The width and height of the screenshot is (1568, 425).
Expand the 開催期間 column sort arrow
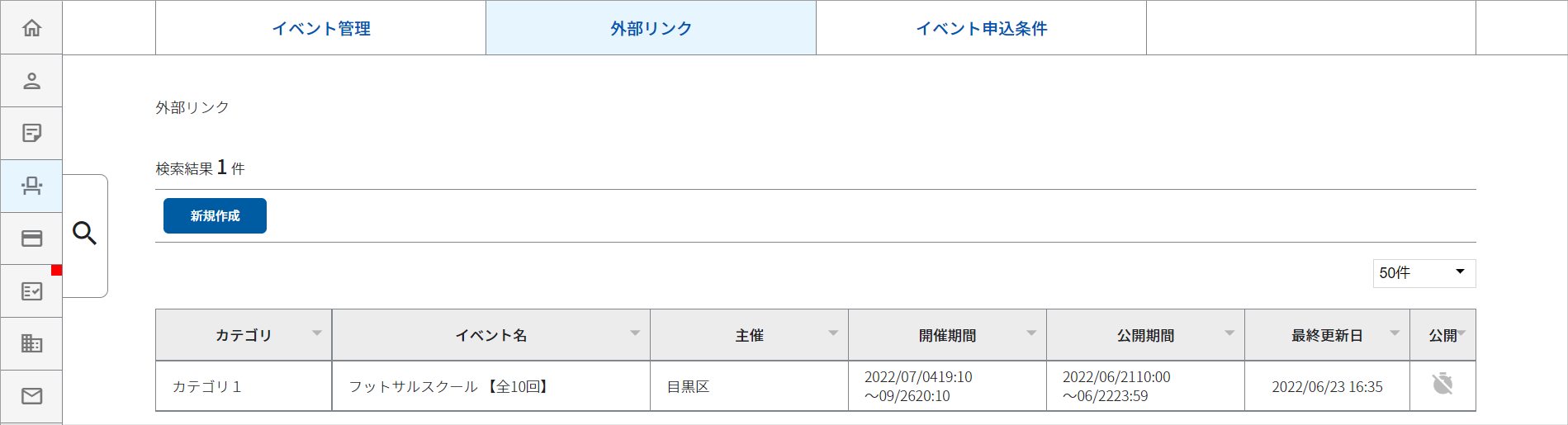[x=1031, y=333]
